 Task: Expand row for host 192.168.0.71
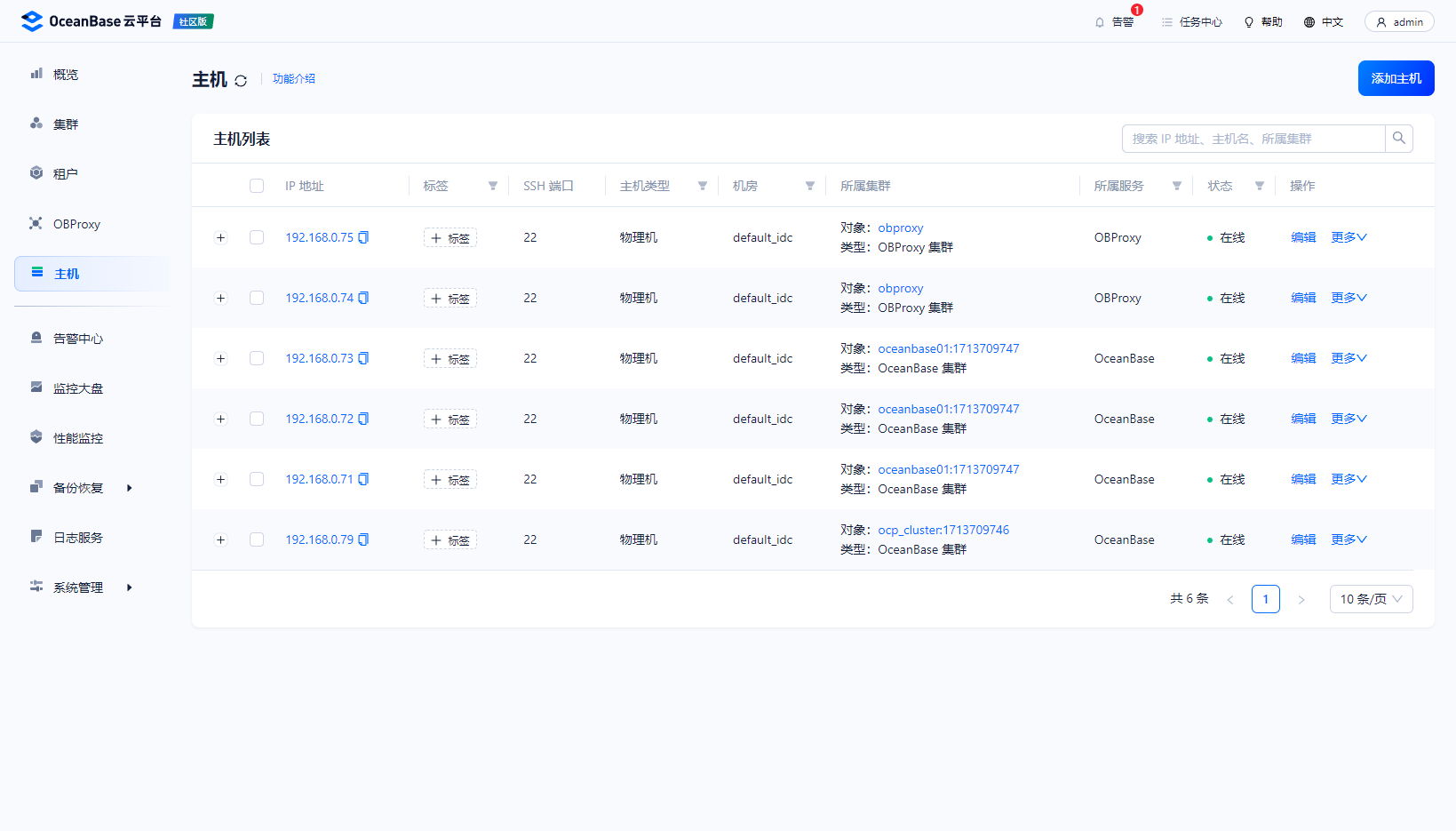coord(220,479)
